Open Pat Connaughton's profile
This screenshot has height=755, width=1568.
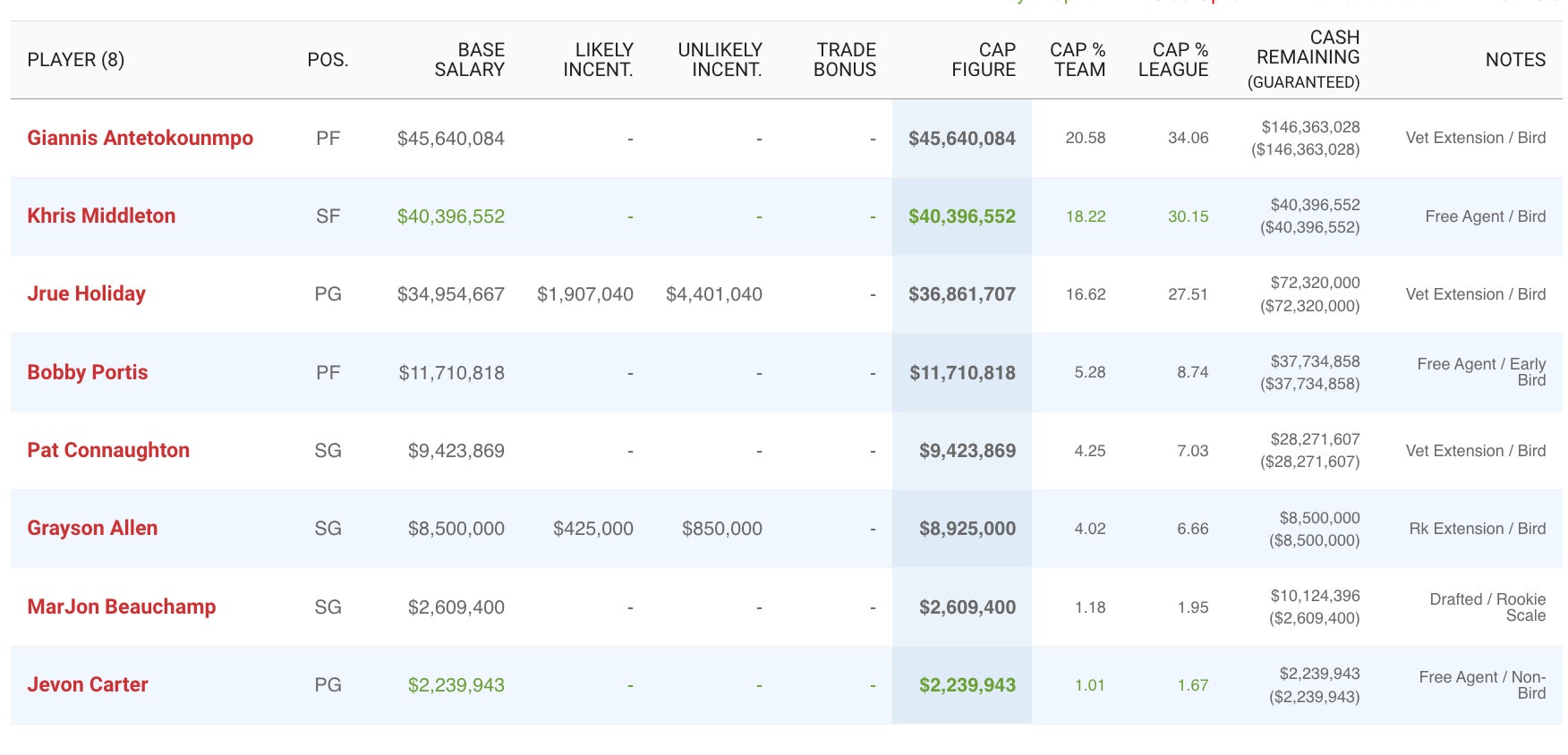108,450
